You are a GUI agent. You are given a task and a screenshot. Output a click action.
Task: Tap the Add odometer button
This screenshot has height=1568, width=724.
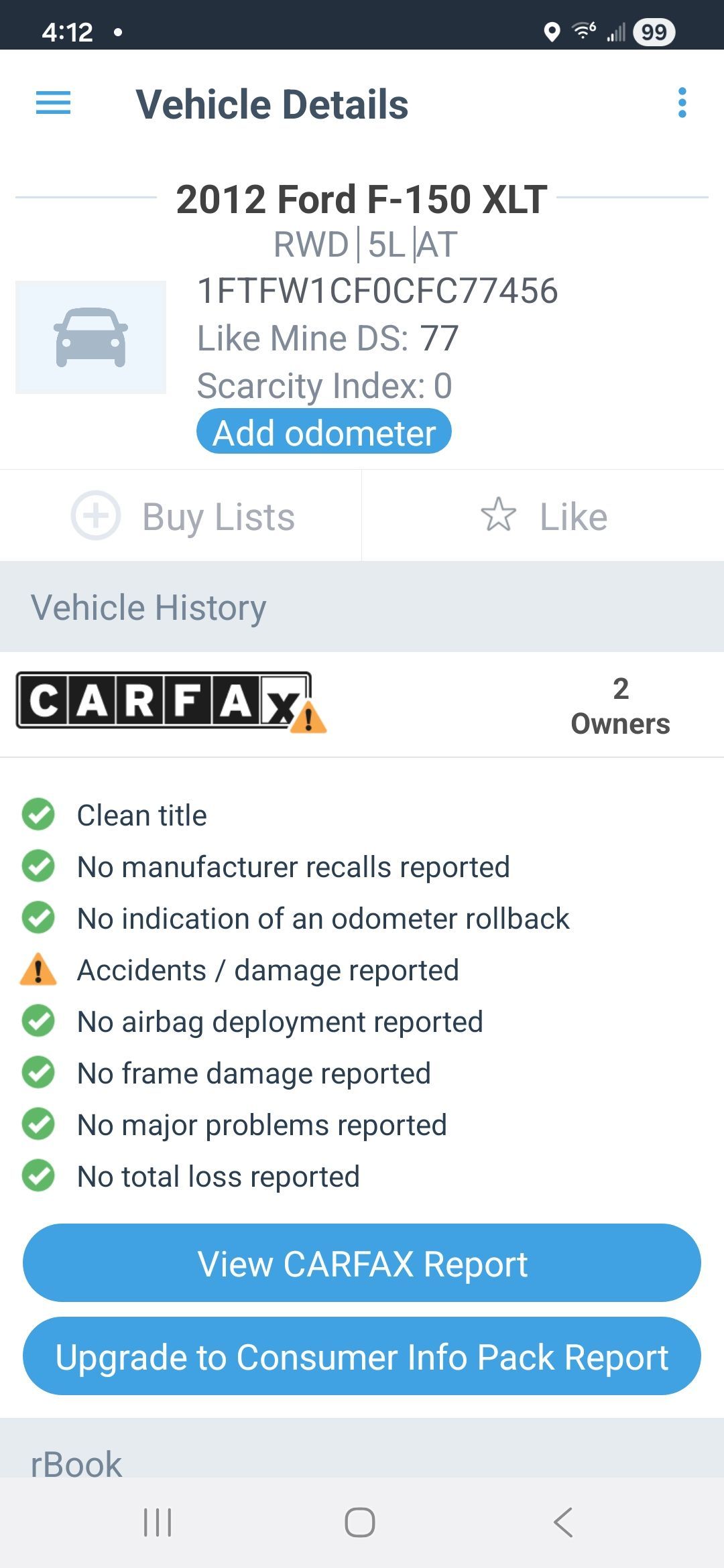click(324, 432)
